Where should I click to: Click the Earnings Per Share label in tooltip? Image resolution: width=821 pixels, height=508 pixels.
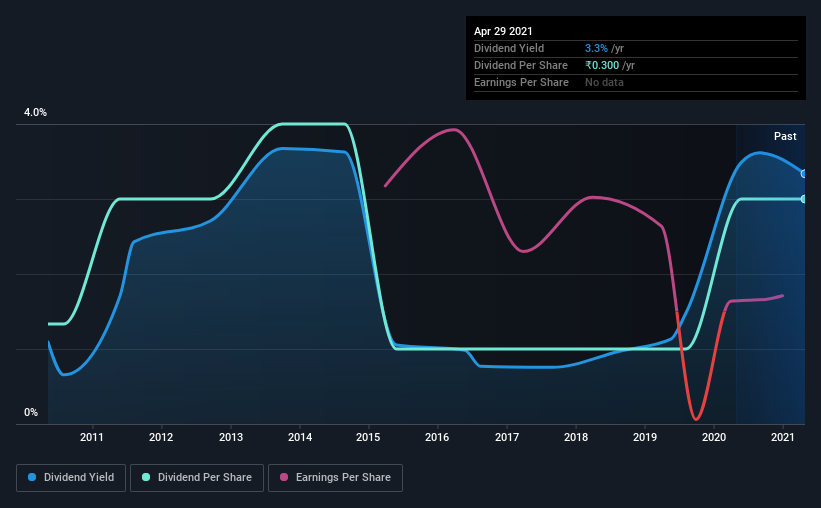click(x=521, y=82)
